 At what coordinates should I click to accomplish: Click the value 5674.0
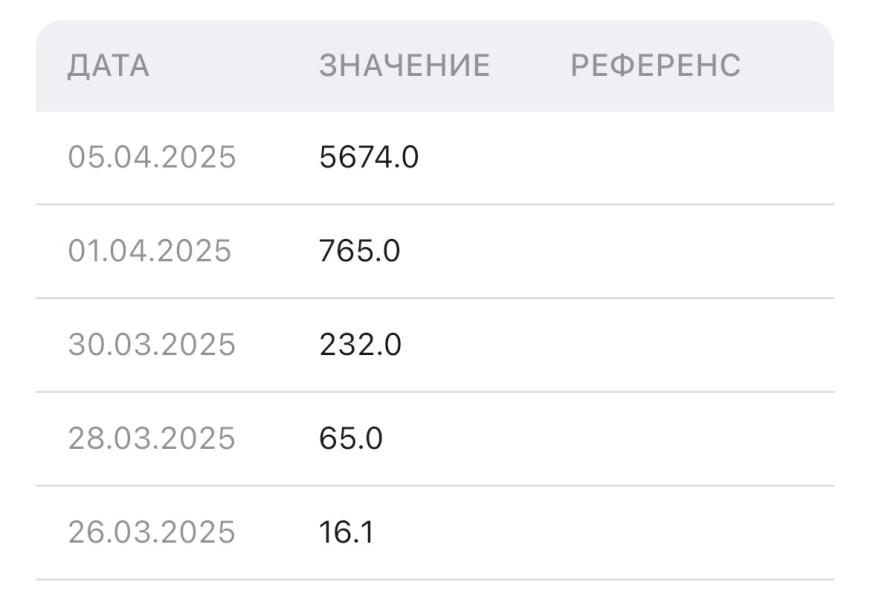369,157
